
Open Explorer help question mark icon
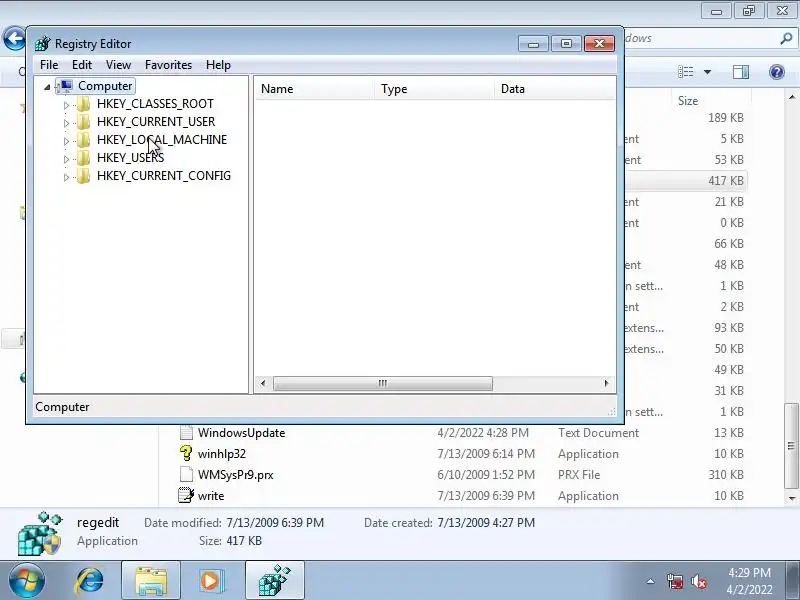[x=777, y=72]
